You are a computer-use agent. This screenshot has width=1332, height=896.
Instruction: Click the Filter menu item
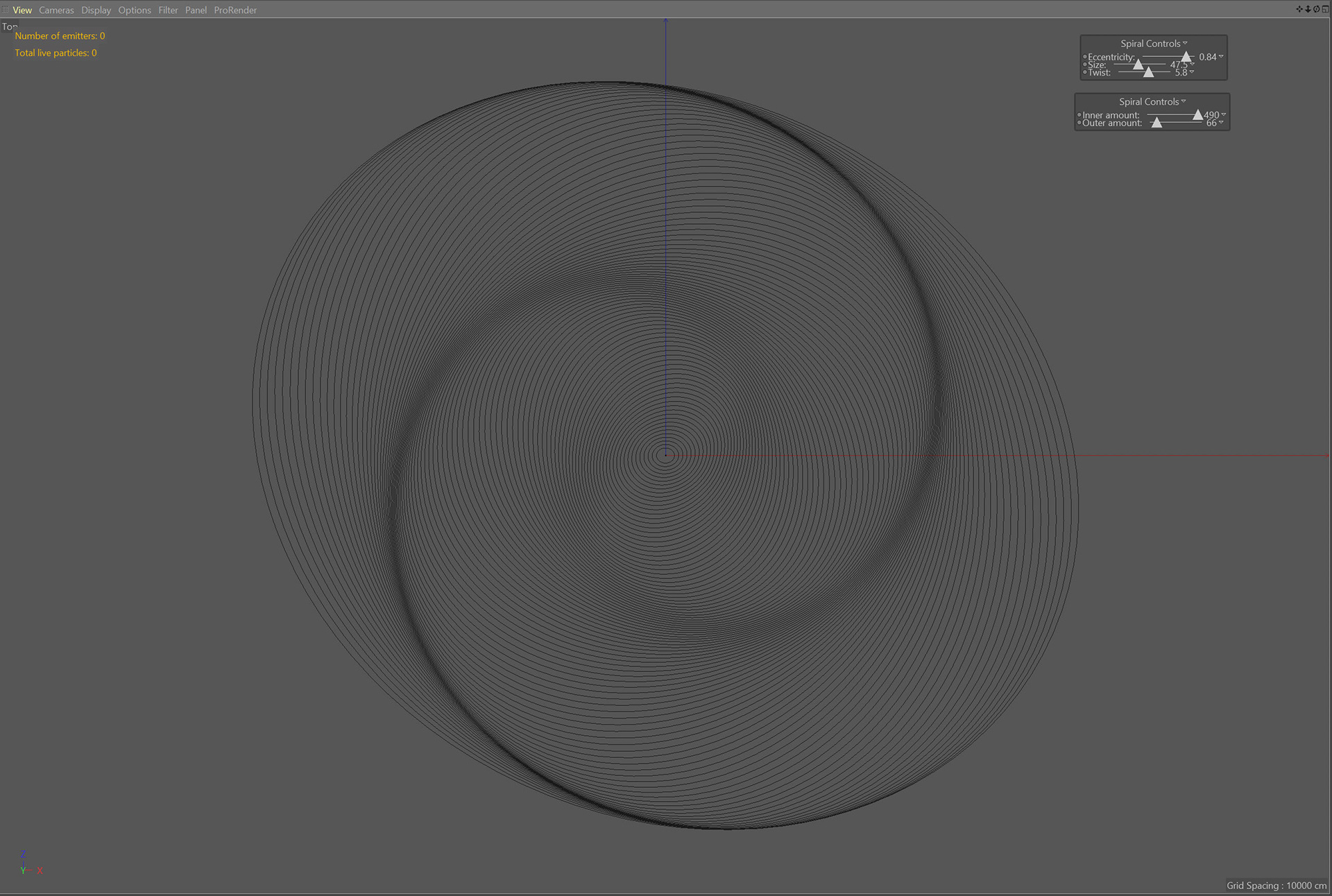coord(168,10)
